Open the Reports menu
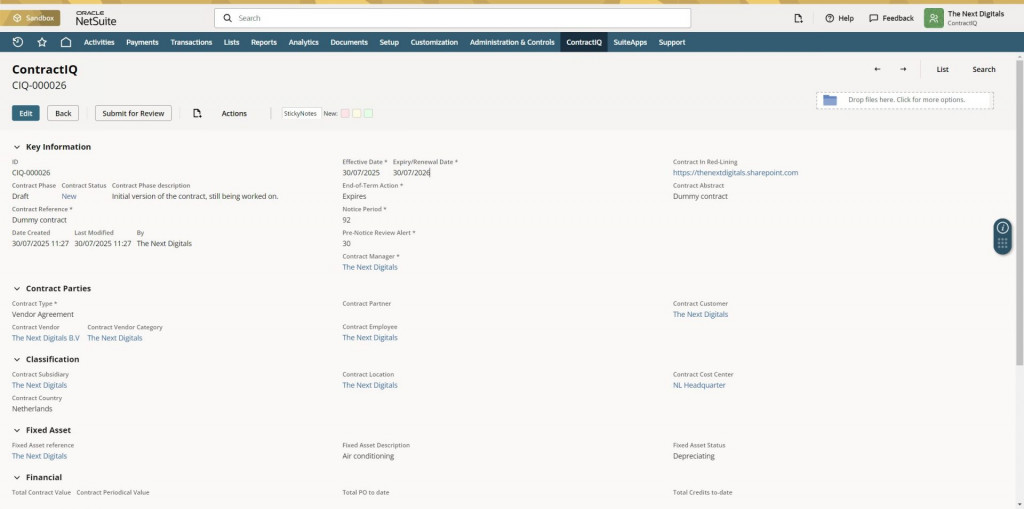Screen dimensions: 1024x509 [264, 42]
